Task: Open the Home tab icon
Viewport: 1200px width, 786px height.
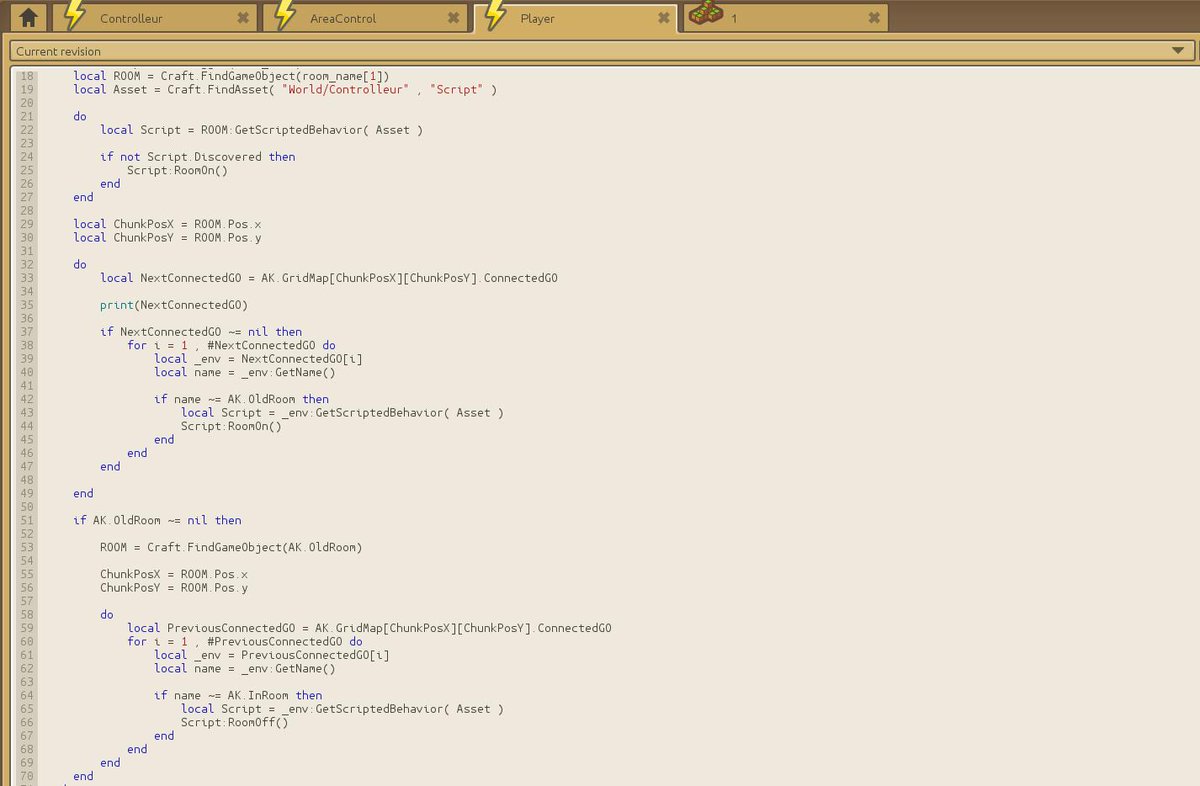Action: [x=29, y=17]
